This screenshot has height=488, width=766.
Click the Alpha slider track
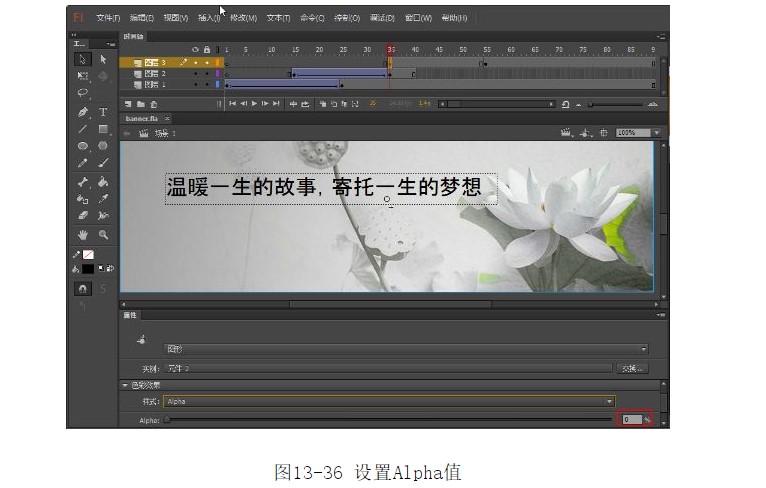click(x=389, y=420)
